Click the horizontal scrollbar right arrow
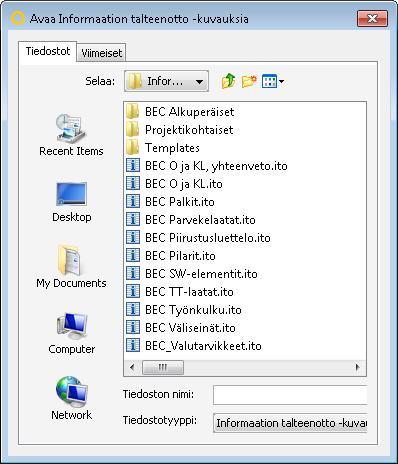This screenshot has width=398, height=464. click(x=357, y=367)
